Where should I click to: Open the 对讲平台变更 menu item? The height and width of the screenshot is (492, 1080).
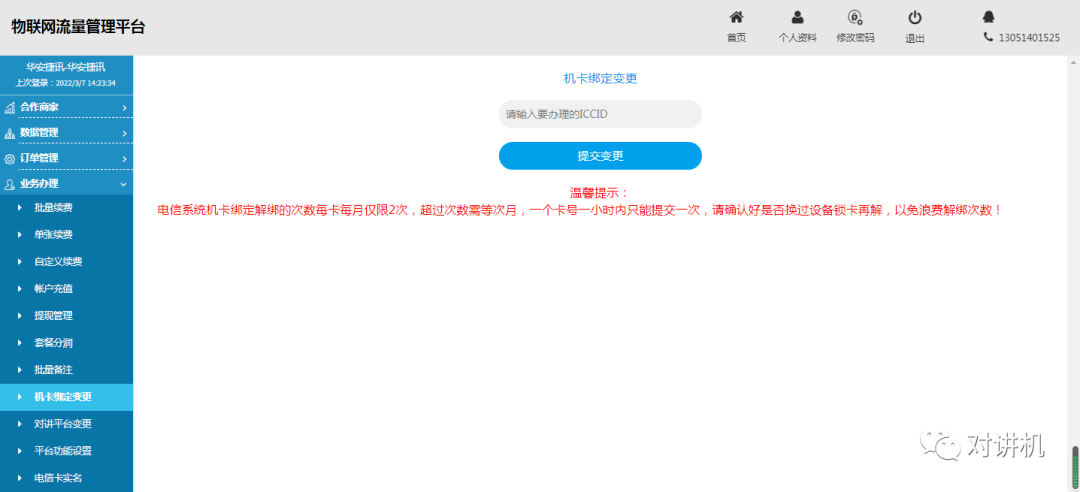pos(66,424)
